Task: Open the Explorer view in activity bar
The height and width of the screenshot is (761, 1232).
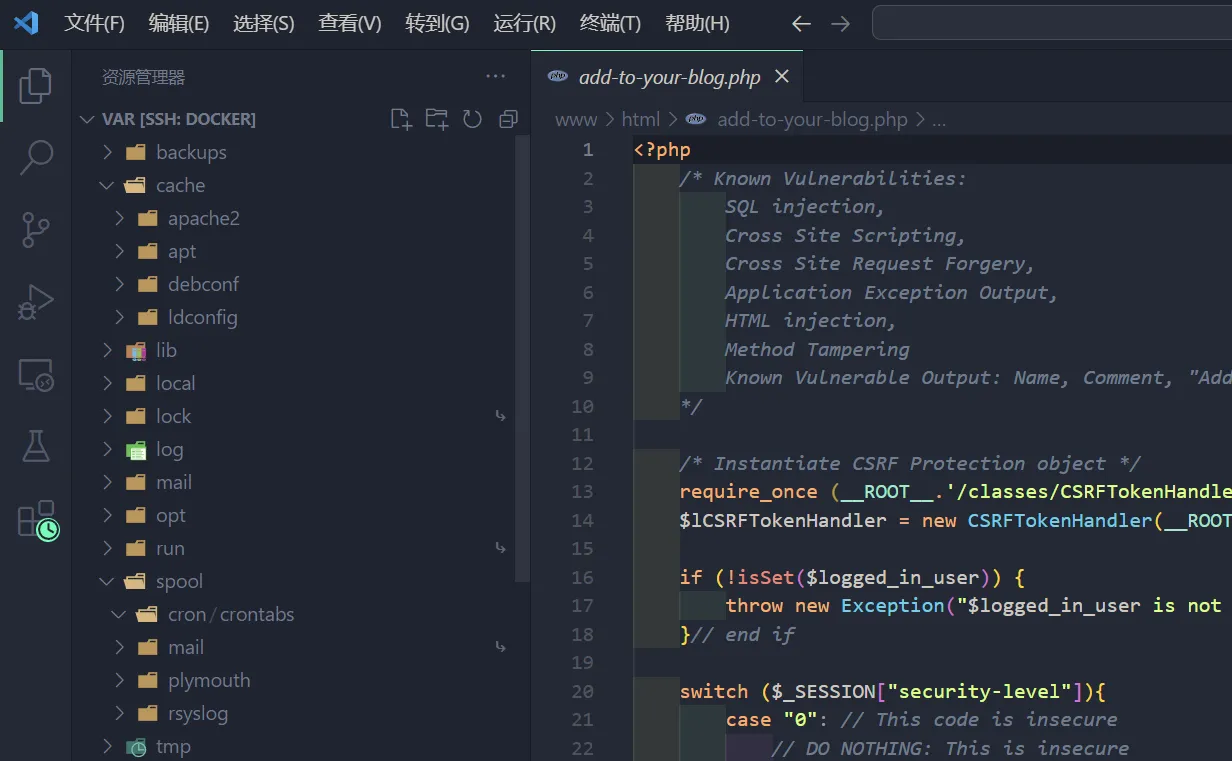Action: coord(36,86)
